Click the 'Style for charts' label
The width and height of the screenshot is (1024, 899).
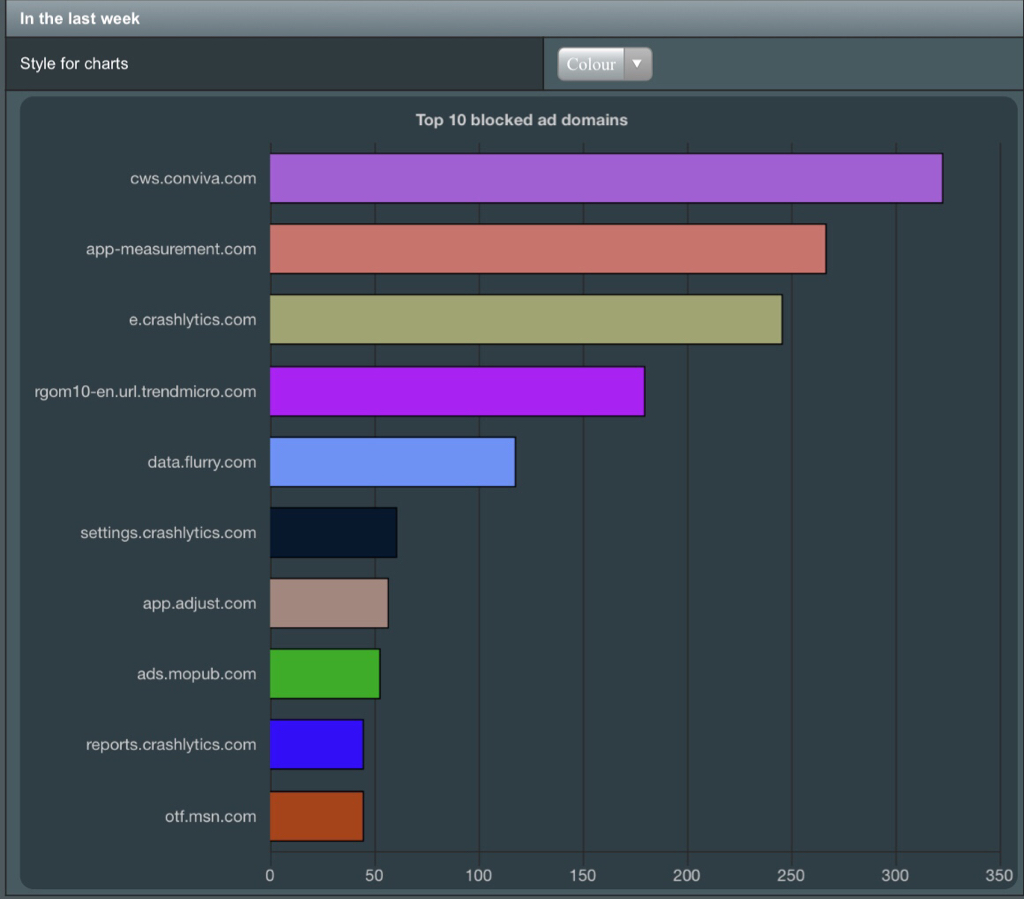[74, 63]
